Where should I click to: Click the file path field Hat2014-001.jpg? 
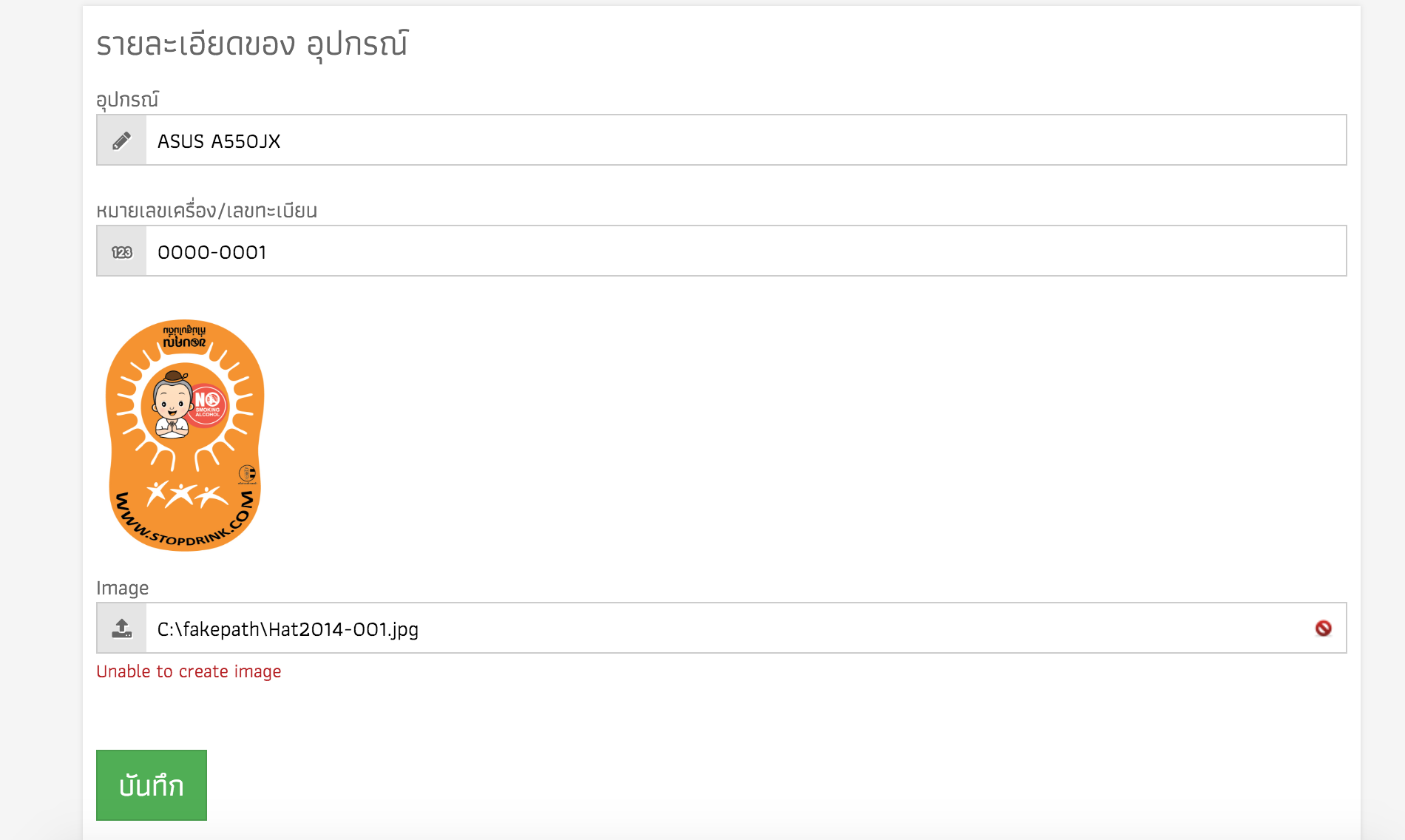pos(746,628)
